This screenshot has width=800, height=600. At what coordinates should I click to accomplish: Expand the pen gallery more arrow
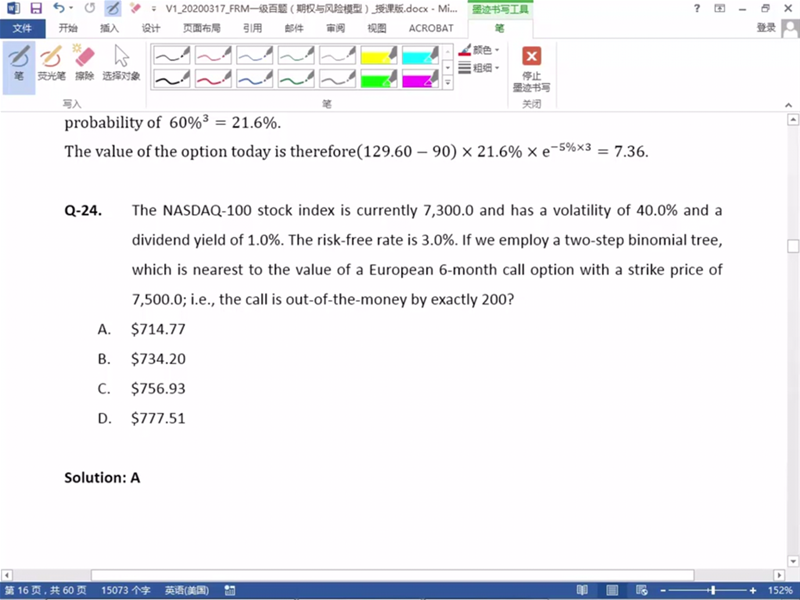tap(447, 83)
